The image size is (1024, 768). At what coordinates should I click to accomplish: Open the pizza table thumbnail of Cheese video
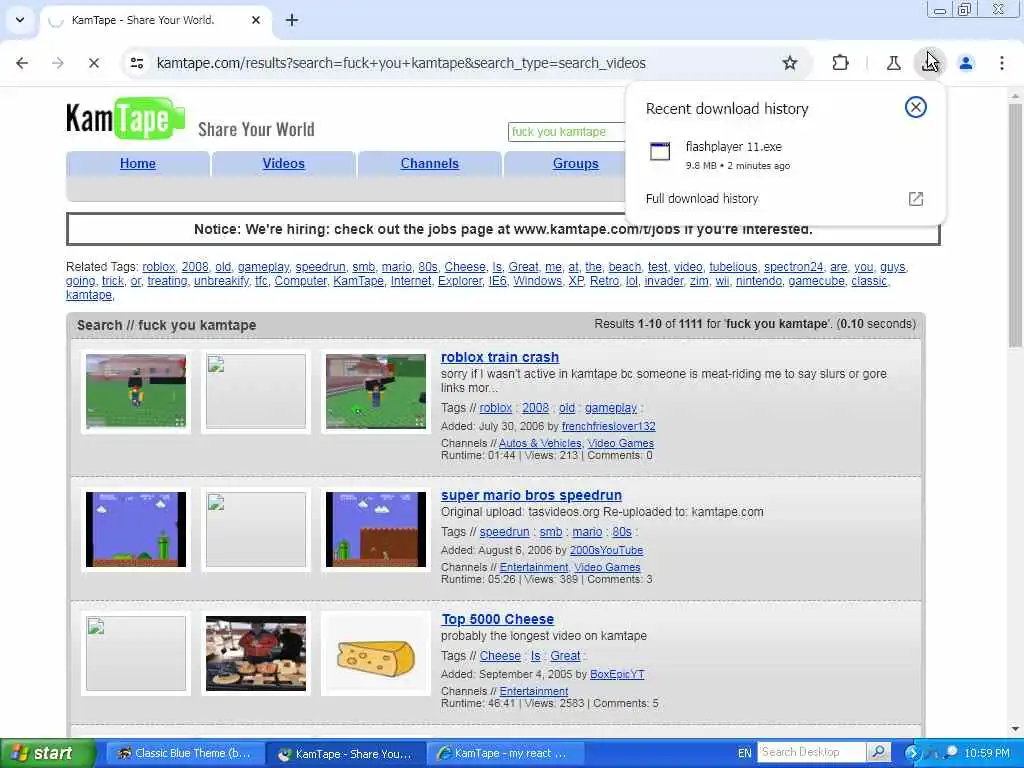point(255,653)
